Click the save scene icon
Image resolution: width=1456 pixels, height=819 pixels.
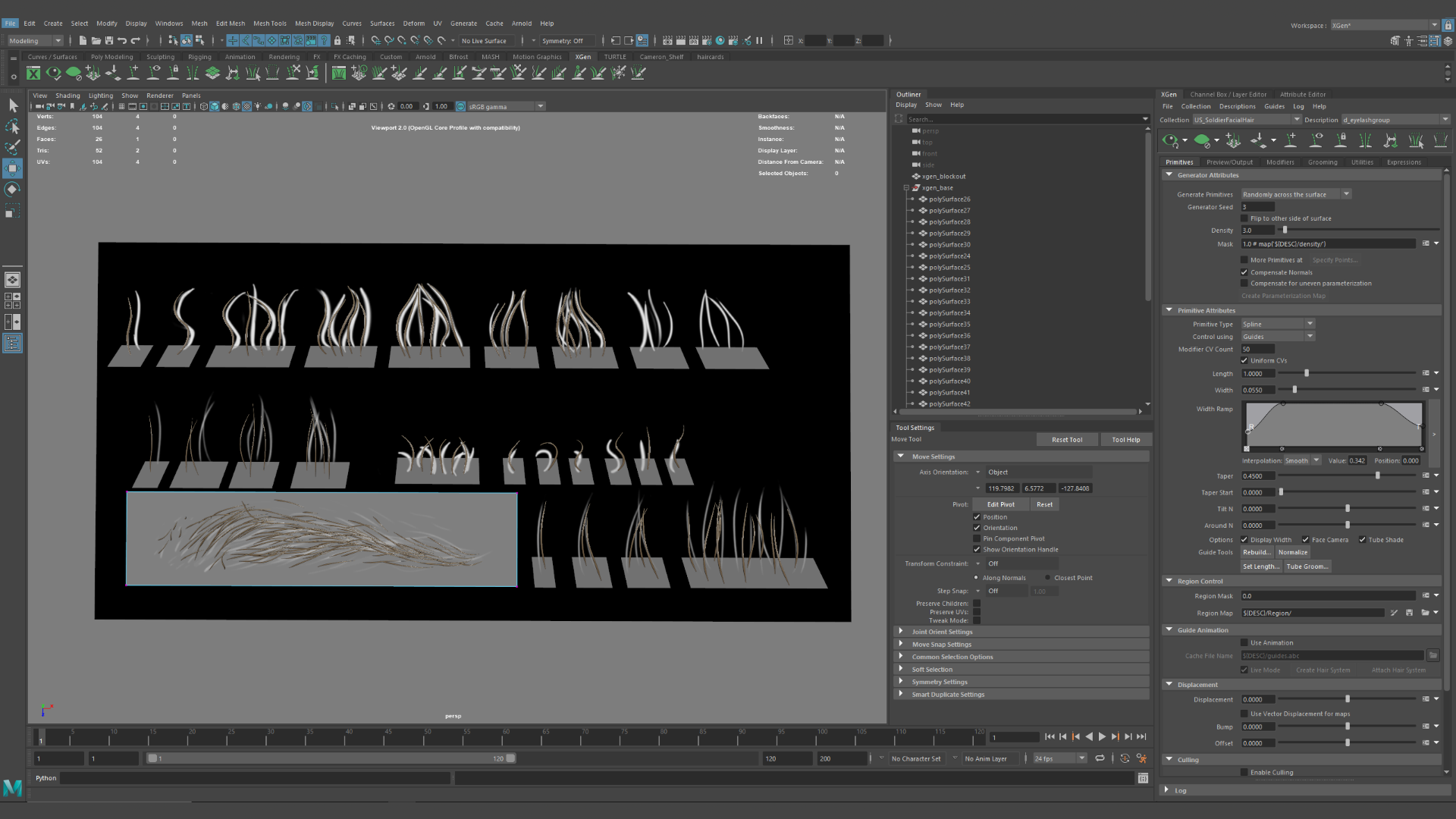[x=109, y=40]
